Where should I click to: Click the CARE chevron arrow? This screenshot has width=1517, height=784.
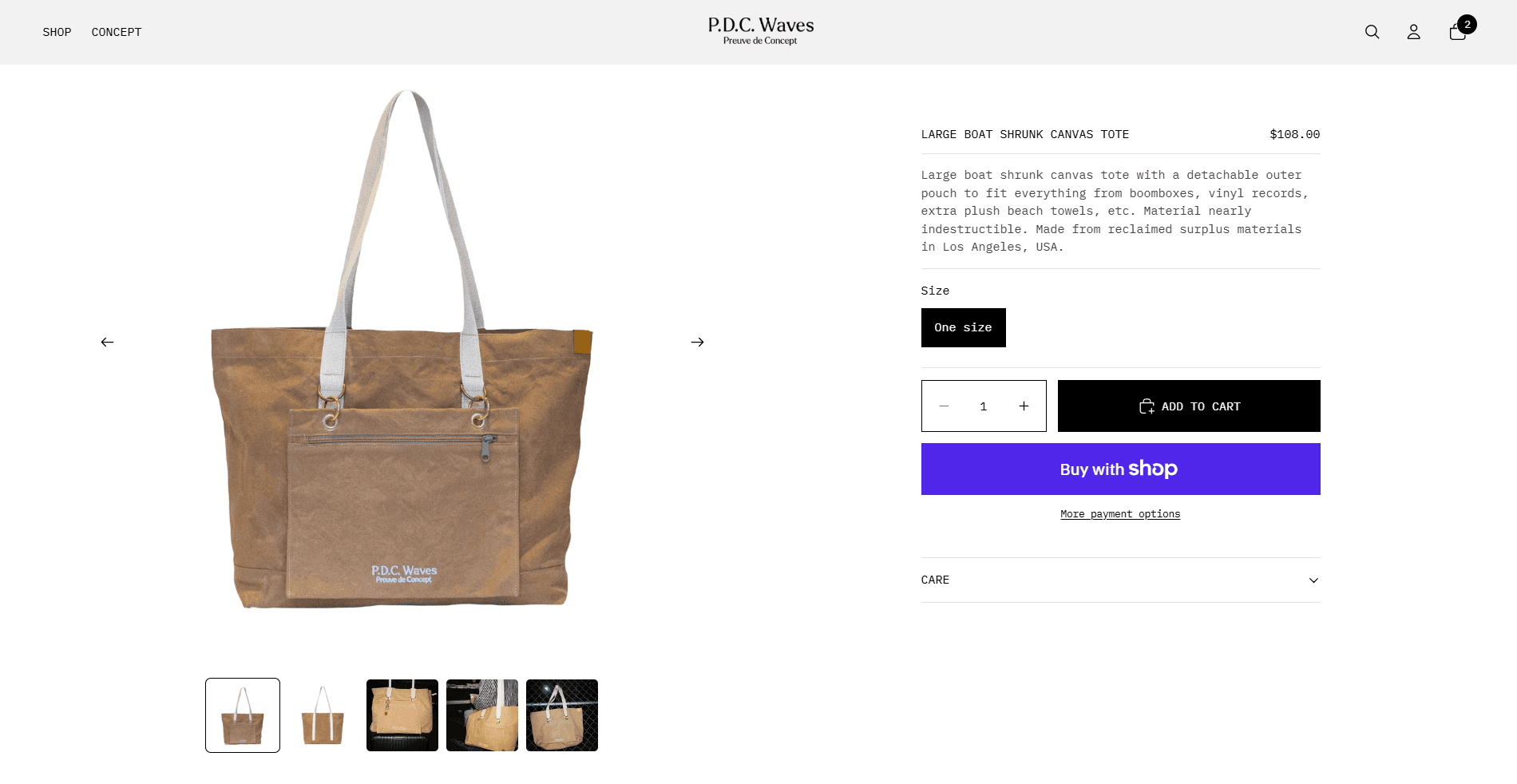(x=1313, y=580)
